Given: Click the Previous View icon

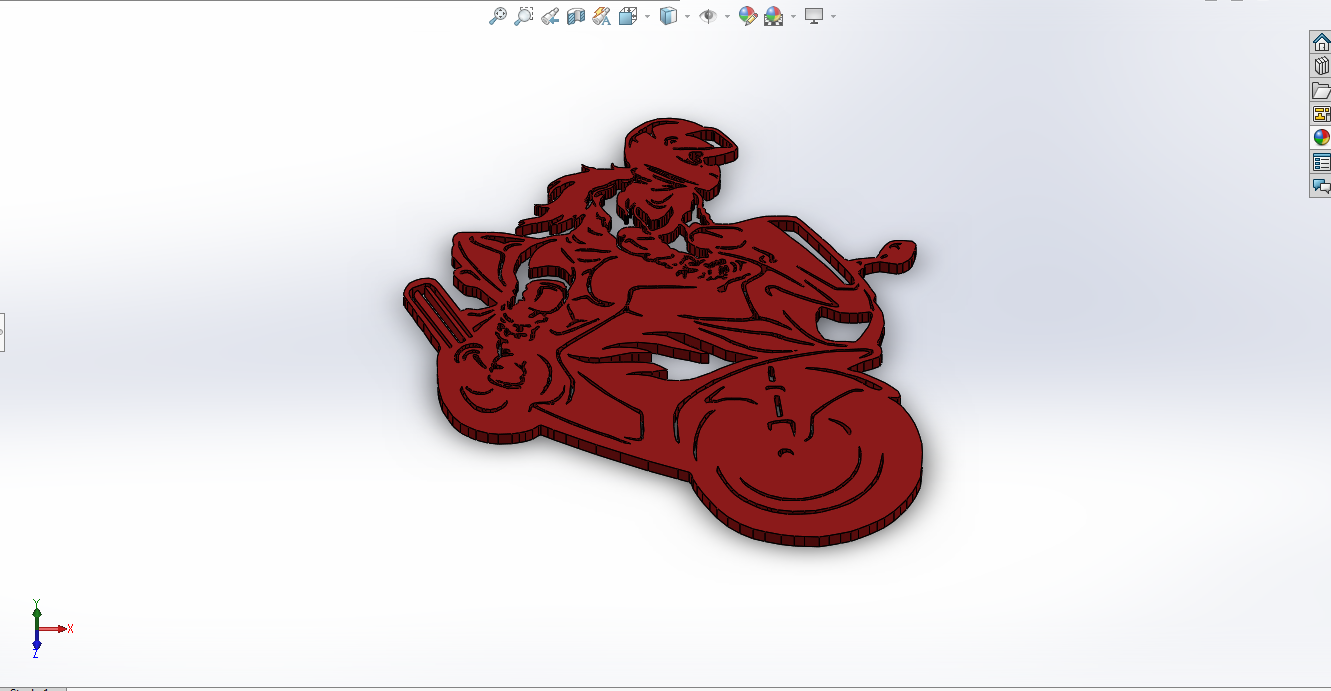Looking at the screenshot, I should [549, 16].
